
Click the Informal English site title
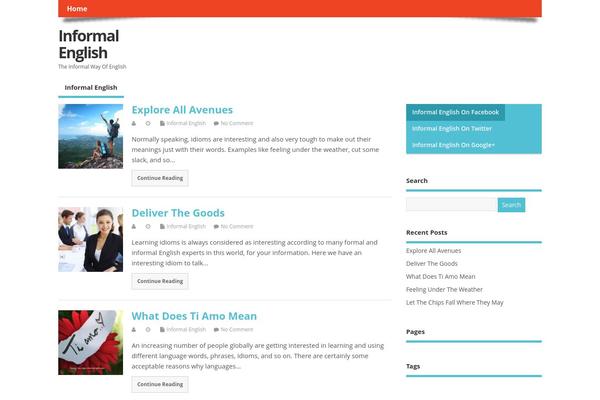(x=89, y=44)
